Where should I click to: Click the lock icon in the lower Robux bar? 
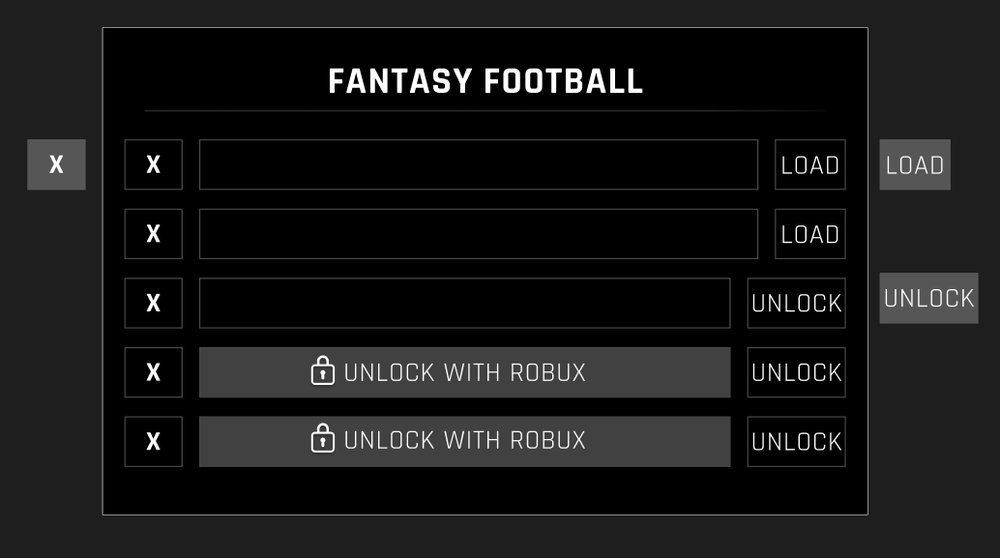(322, 439)
